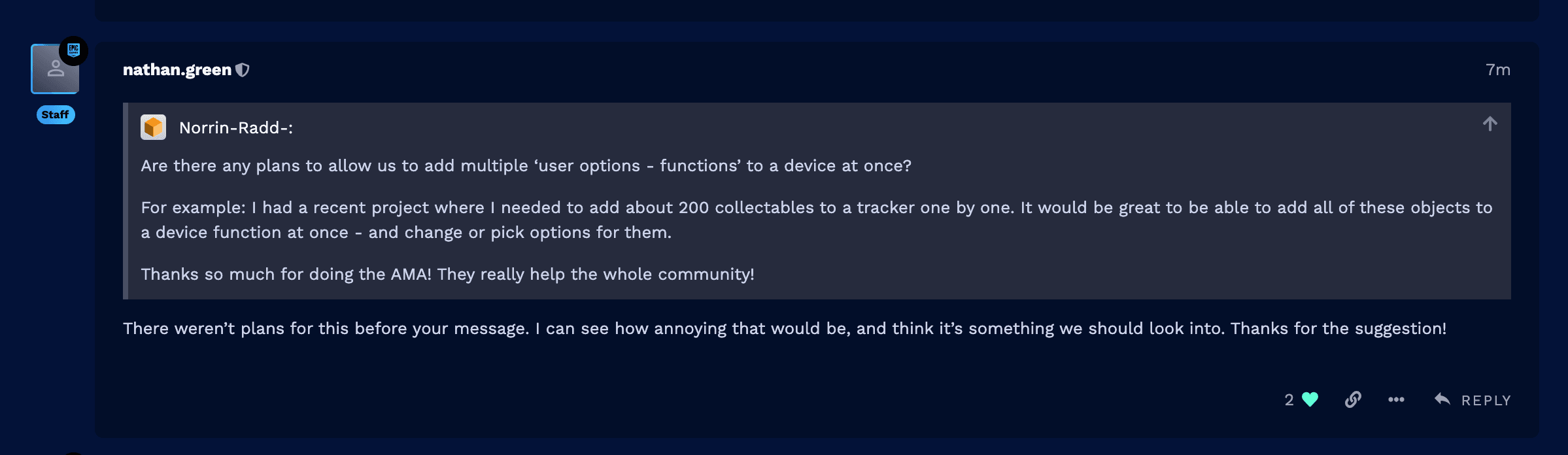Click the reply text 'There weren't plans'
This screenshot has height=455, width=1568.
(x=785, y=328)
